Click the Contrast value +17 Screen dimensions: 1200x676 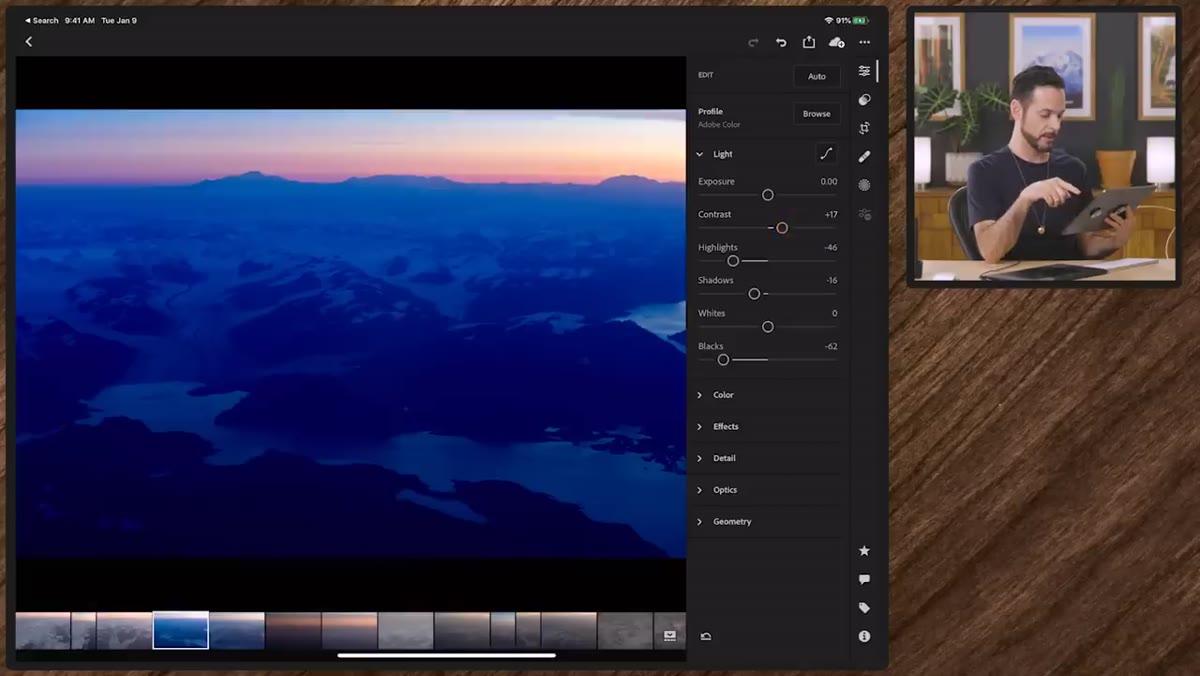tap(831, 215)
